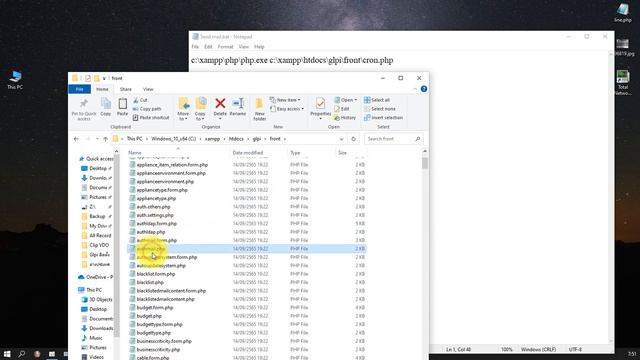
Task: Click glpi in the address breadcrumb
Action: tap(257, 139)
